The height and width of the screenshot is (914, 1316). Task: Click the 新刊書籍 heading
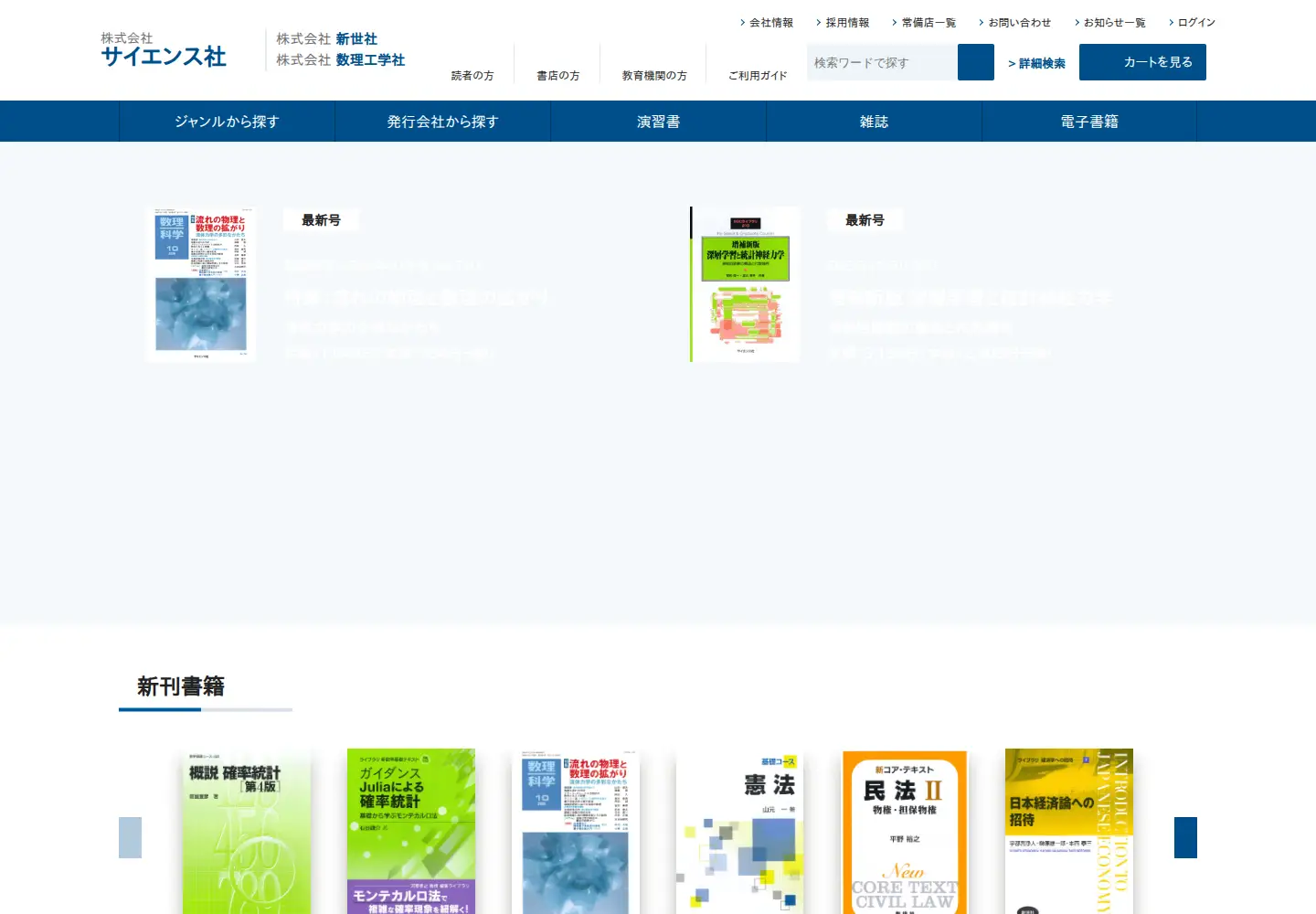(181, 686)
